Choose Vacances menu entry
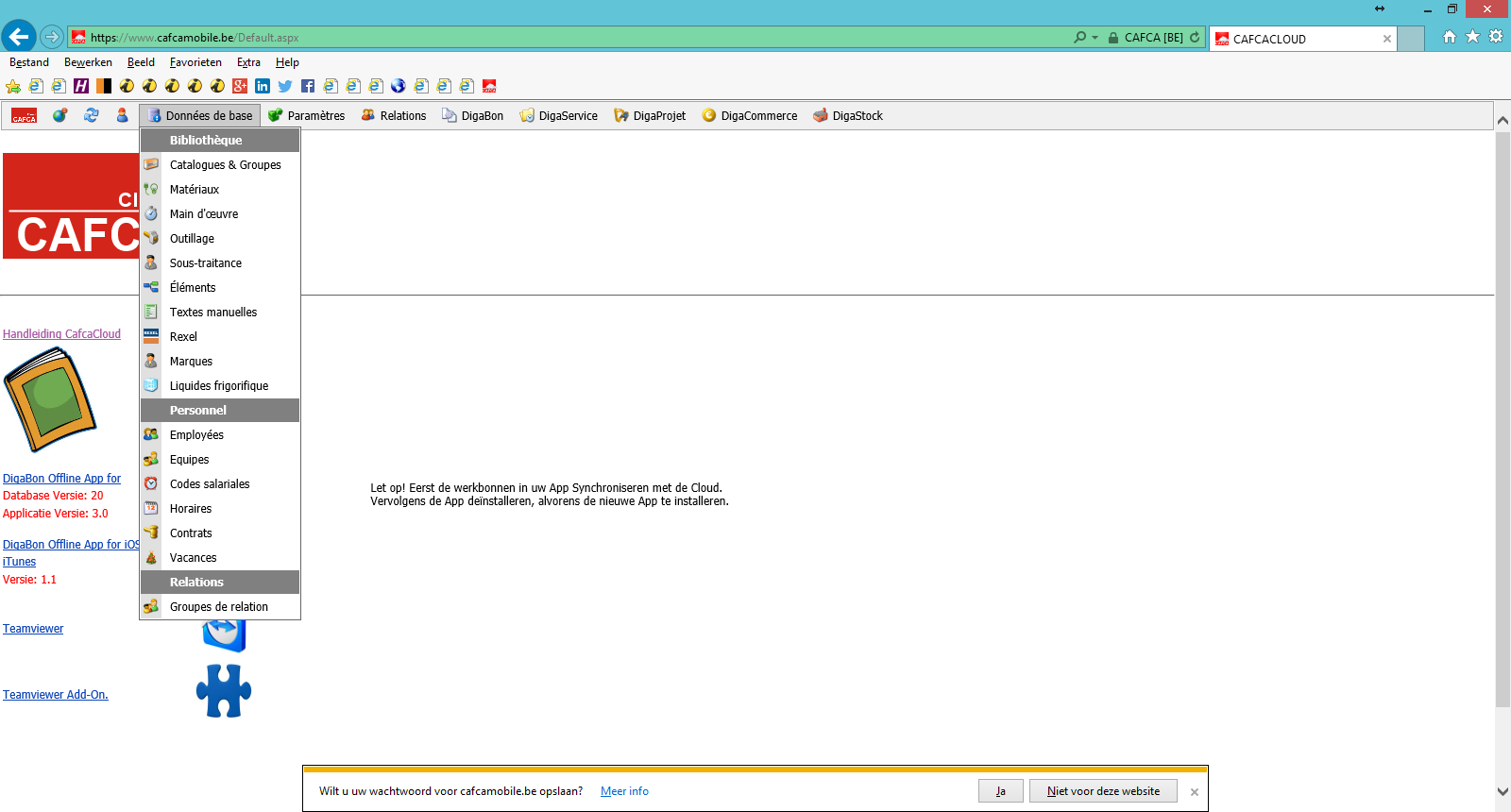 tap(220, 558)
